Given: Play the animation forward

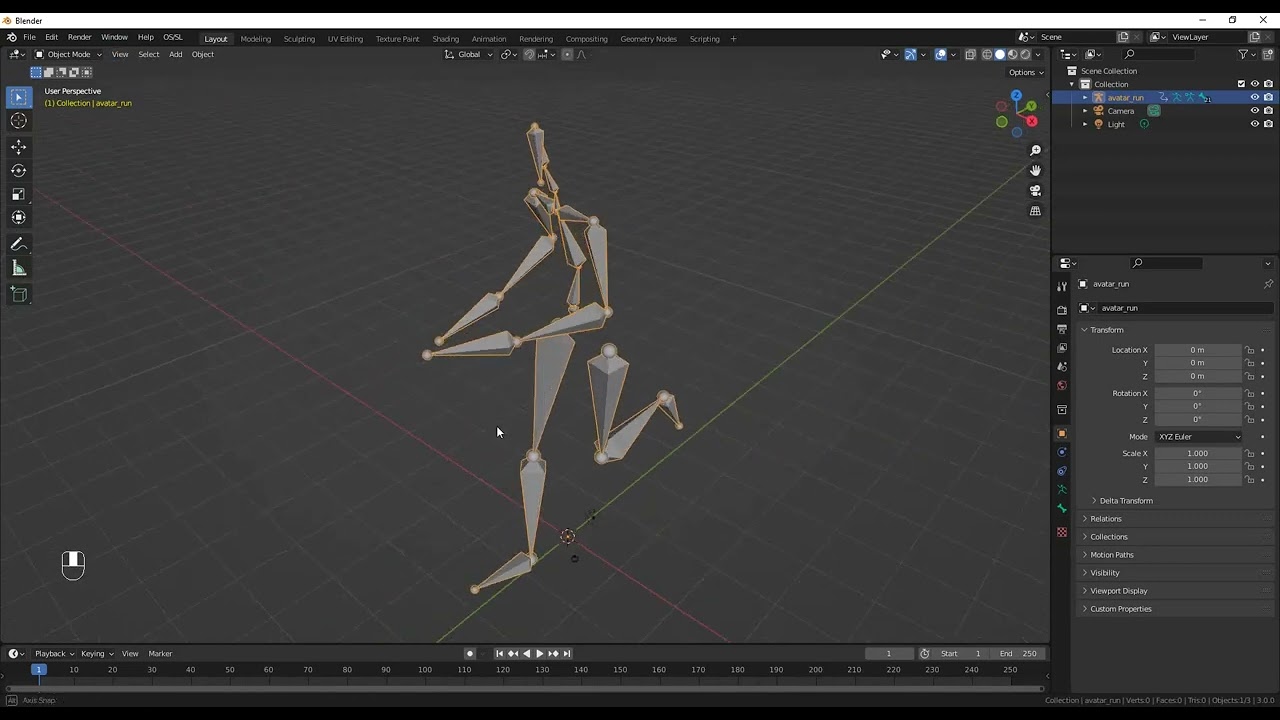Looking at the screenshot, I should coord(540,654).
